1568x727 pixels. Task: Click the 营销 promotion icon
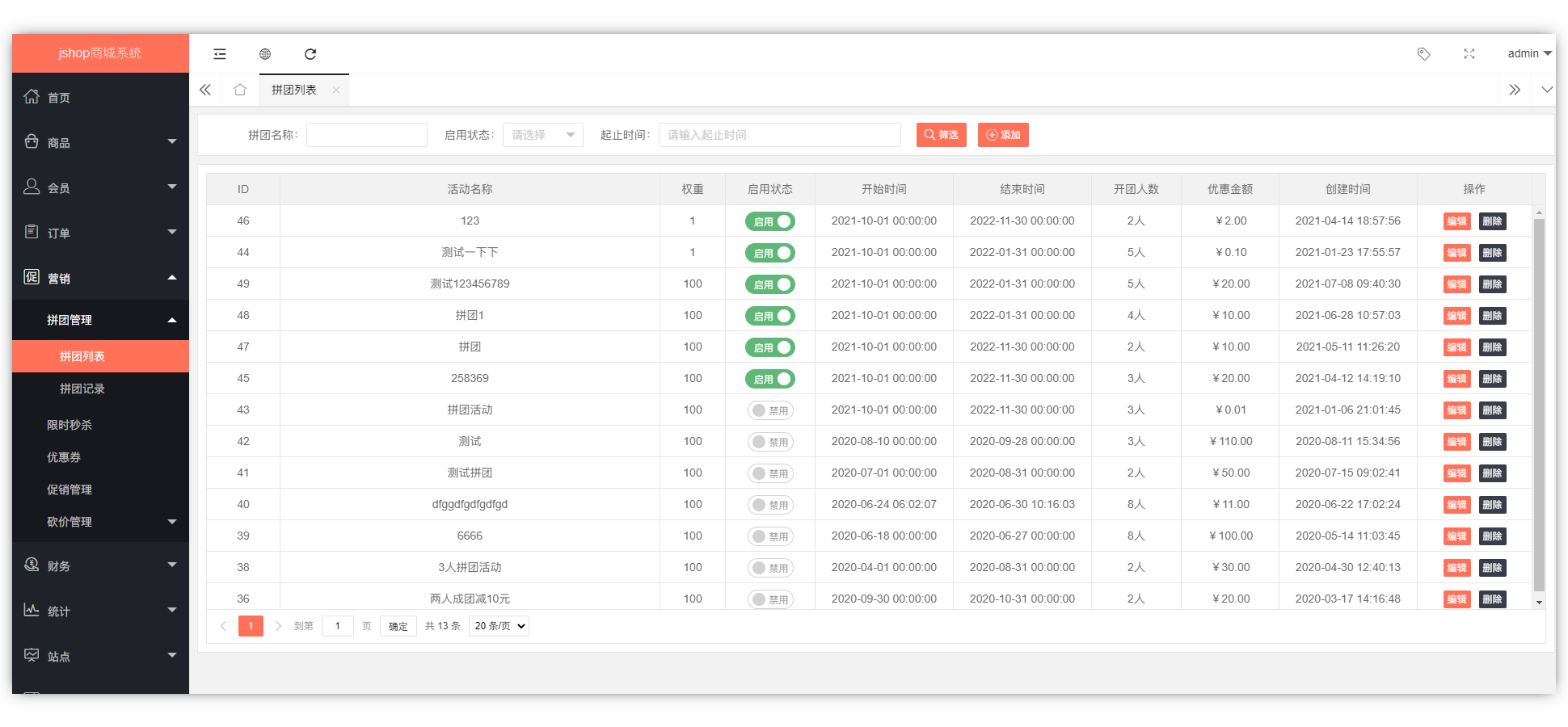pos(32,278)
